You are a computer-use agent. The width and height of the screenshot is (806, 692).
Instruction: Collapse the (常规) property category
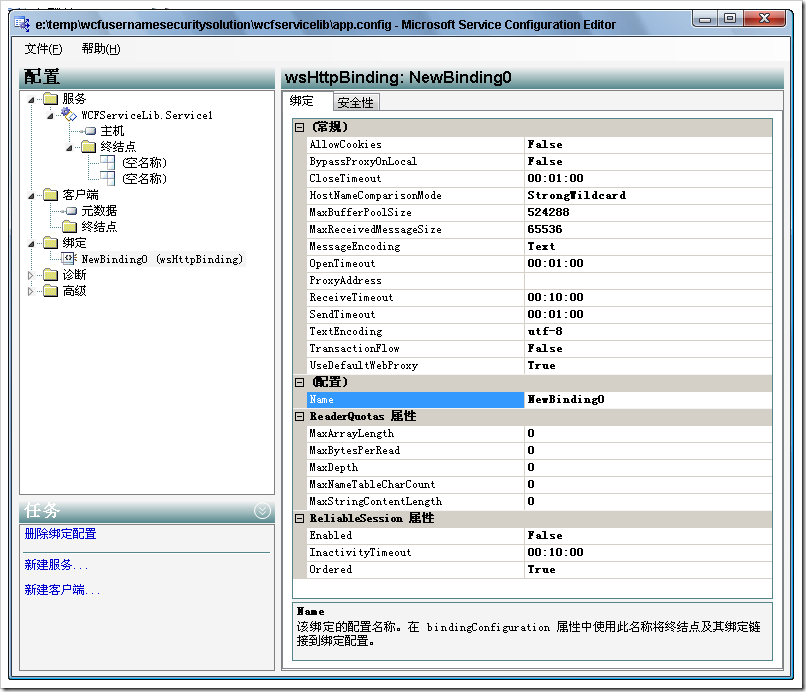(299, 127)
